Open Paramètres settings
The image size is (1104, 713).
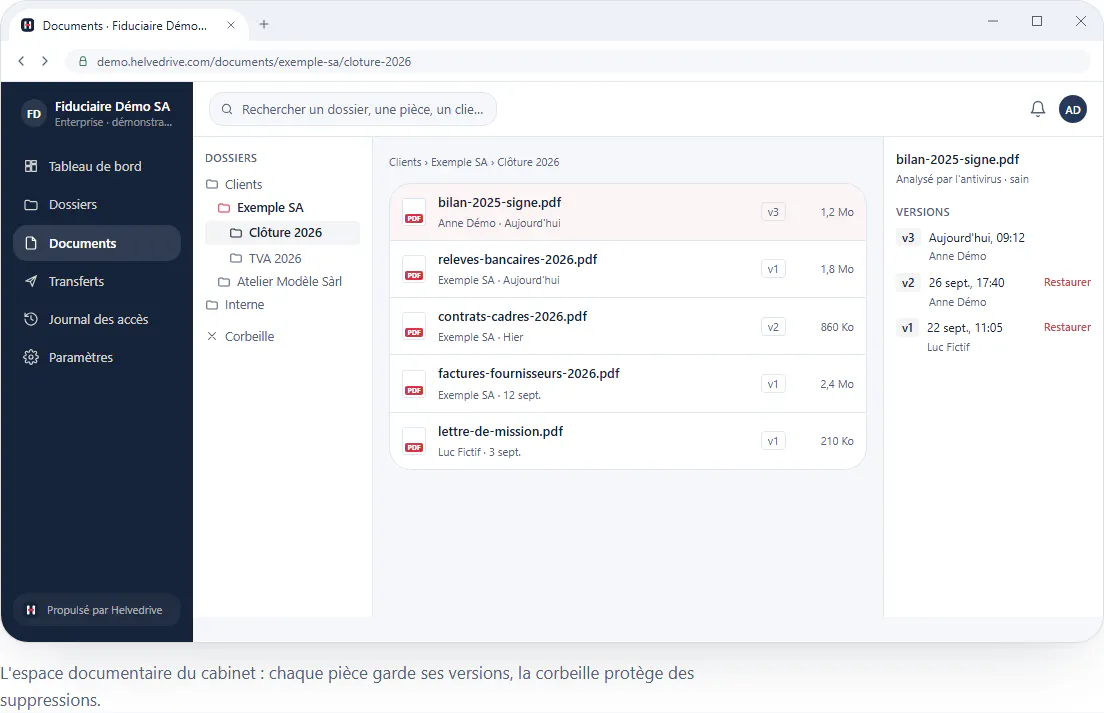click(x=96, y=357)
